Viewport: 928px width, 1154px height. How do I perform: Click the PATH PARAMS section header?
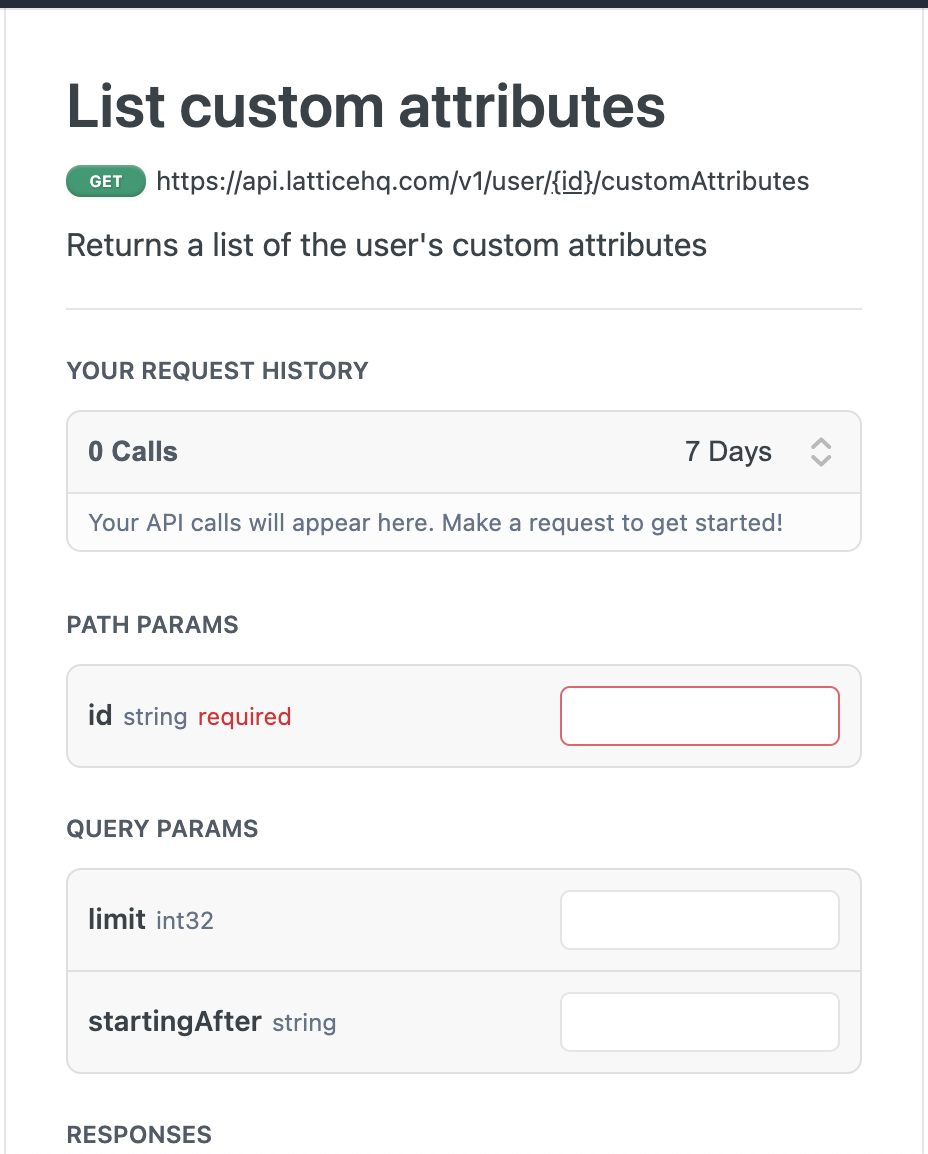coord(152,624)
